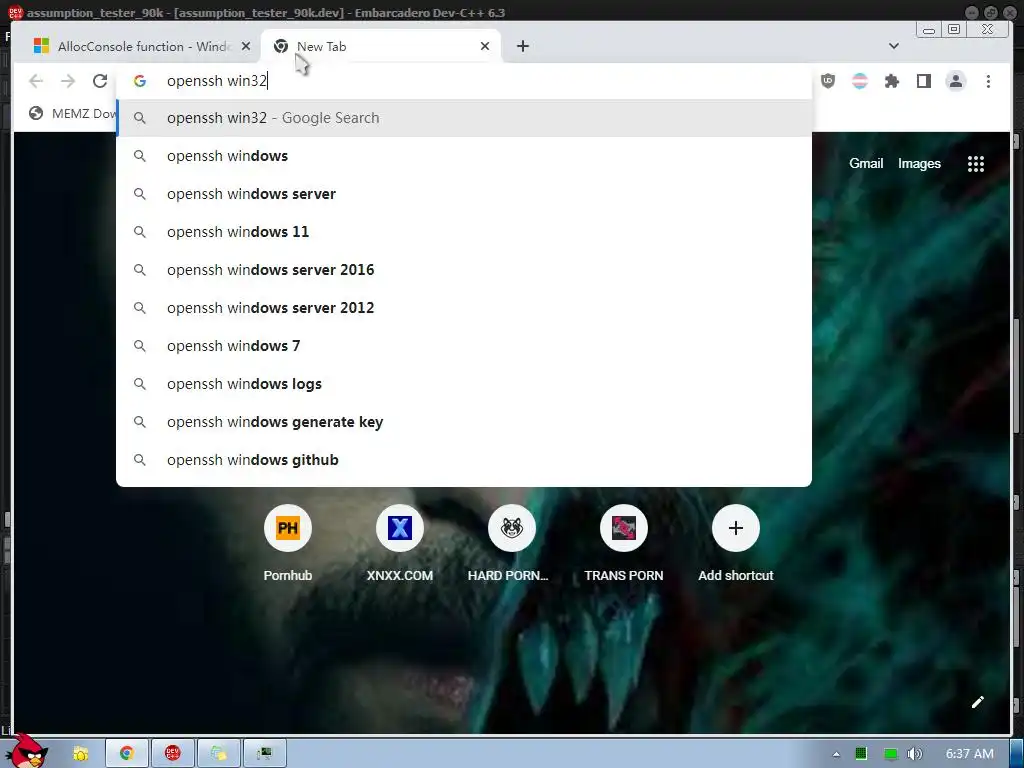Open Chrome from the taskbar
Image resolution: width=1024 pixels, height=768 pixels.
pyautogui.click(x=127, y=754)
